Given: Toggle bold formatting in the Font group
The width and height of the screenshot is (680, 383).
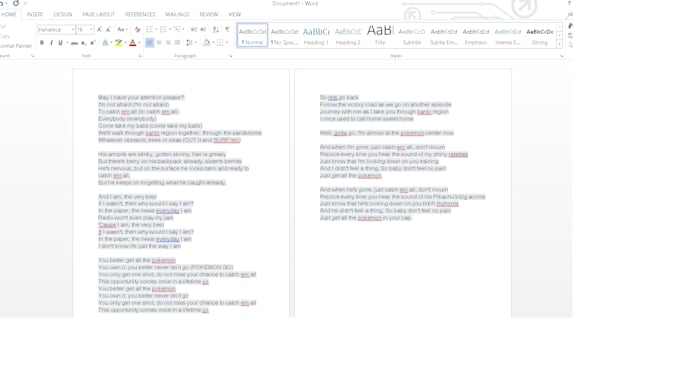Looking at the screenshot, I should 42,43.
